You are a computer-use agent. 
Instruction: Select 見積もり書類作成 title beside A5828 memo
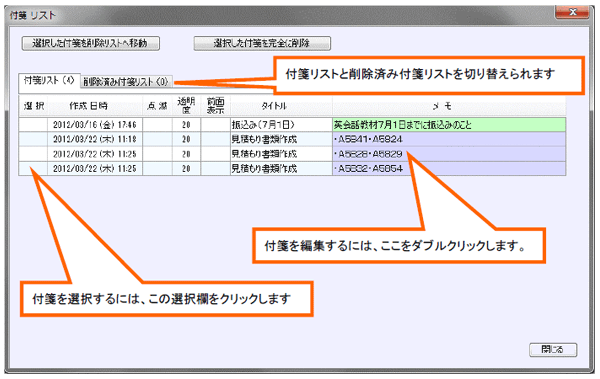(281, 154)
